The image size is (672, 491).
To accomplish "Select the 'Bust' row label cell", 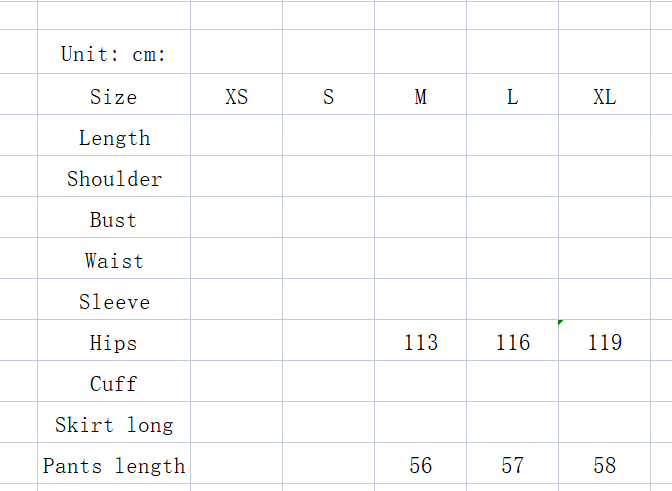I will [x=114, y=220].
